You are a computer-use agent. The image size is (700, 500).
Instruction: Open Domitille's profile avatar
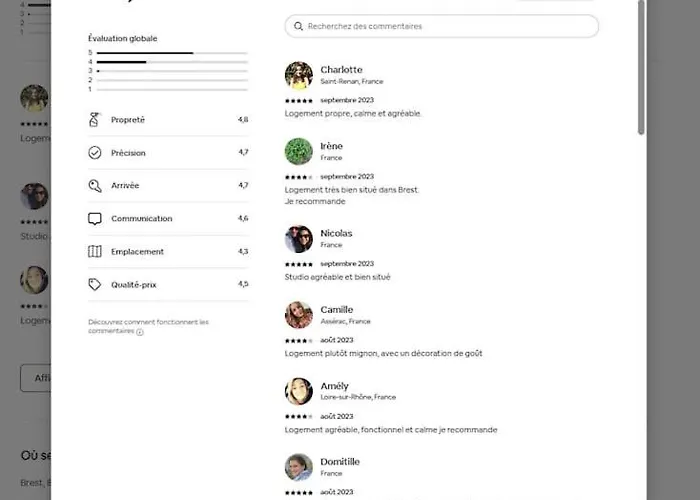pos(299,467)
